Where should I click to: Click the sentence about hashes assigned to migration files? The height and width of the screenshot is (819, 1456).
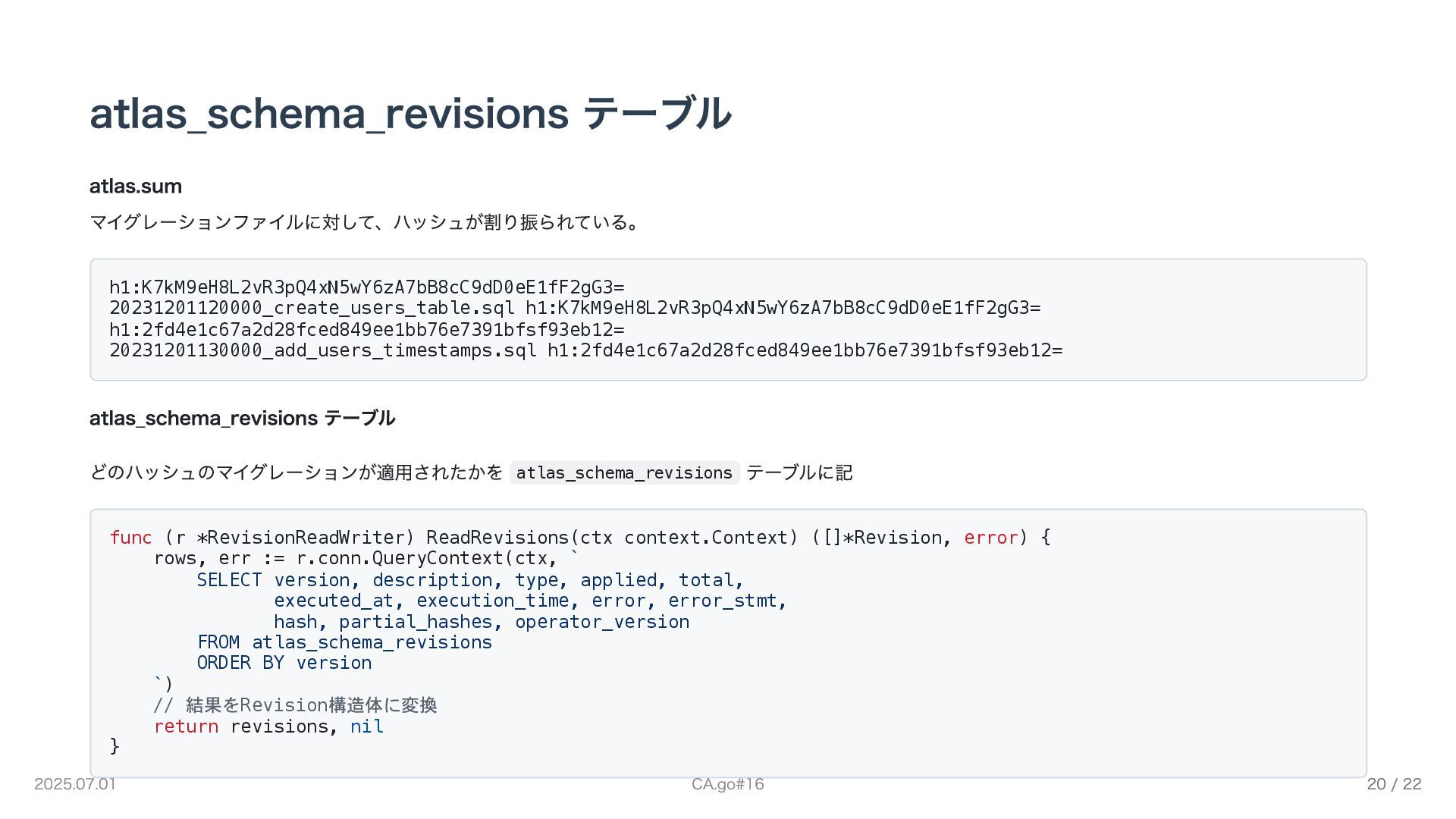pyautogui.click(x=366, y=222)
